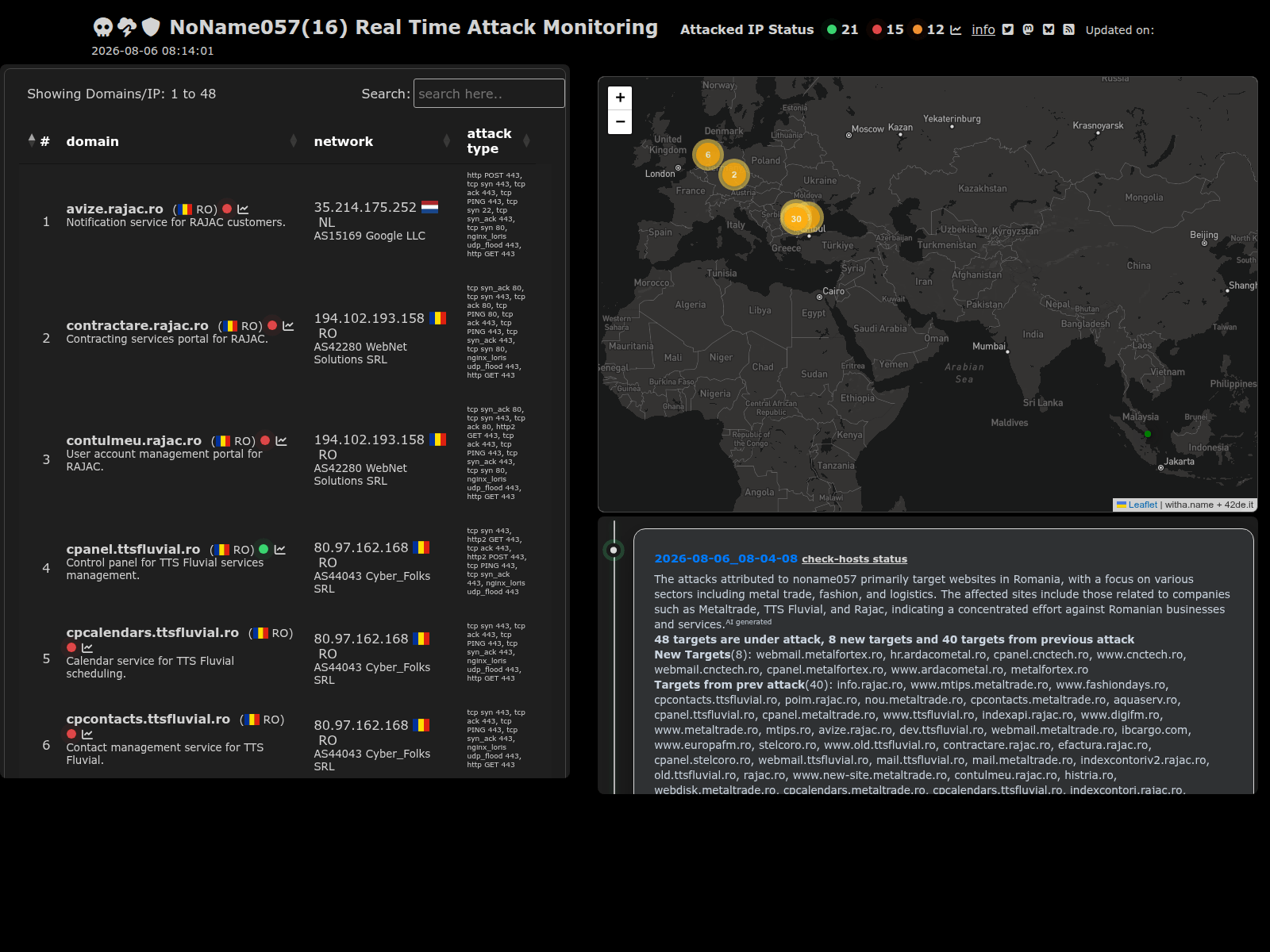Open the contulmeu.rajac.ro domain entry

[134, 440]
